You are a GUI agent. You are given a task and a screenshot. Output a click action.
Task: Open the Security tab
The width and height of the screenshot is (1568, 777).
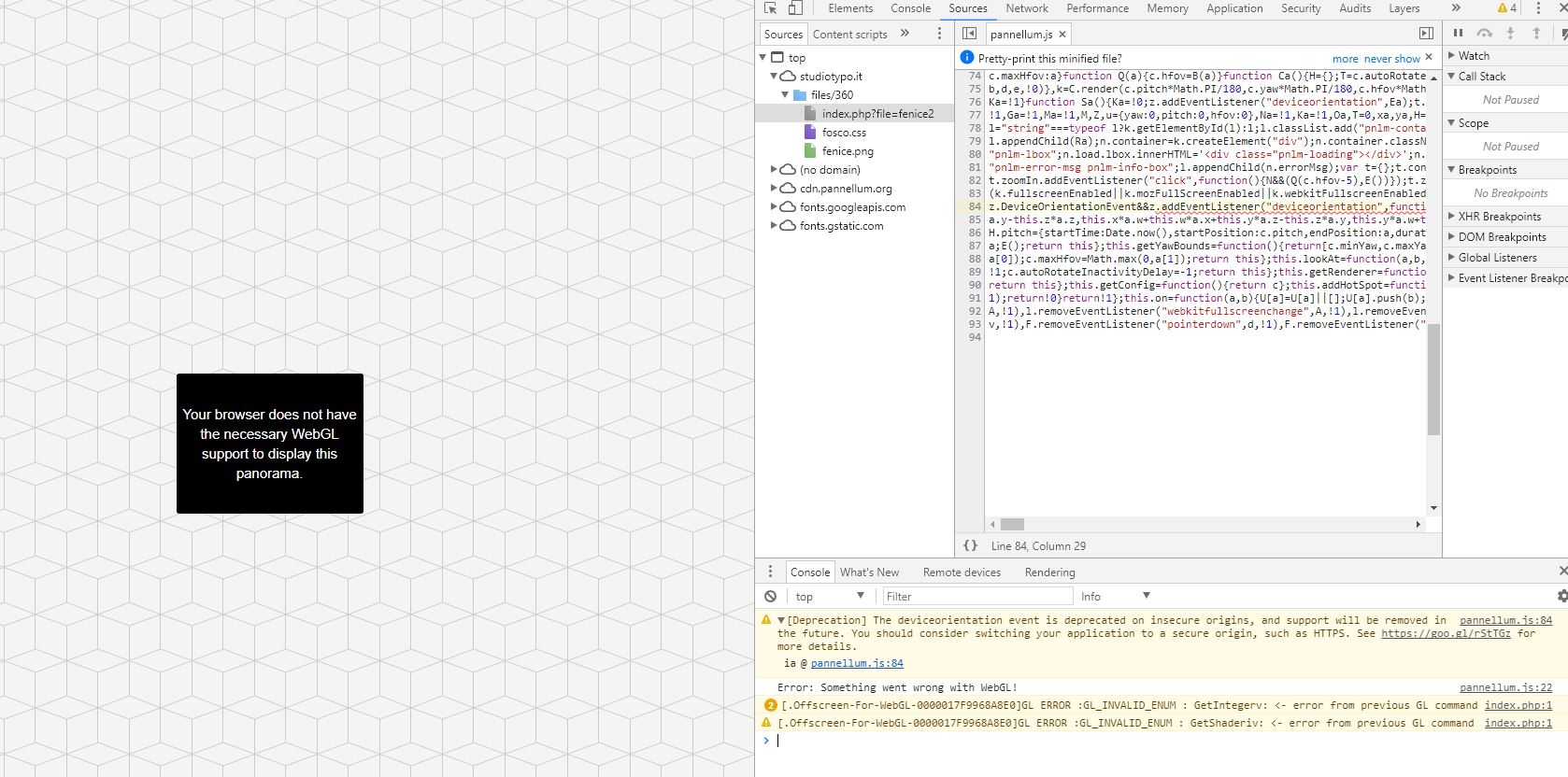[1301, 8]
